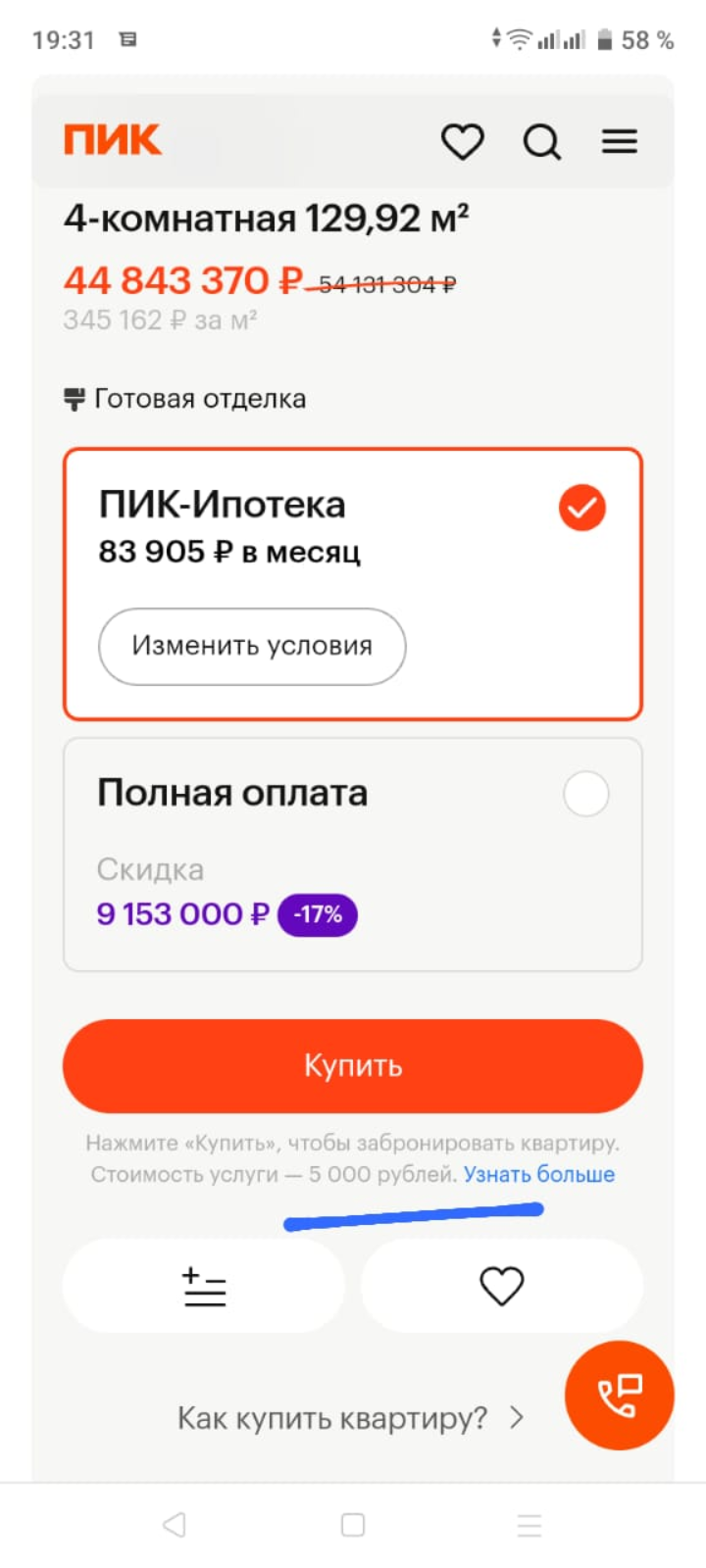This screenshot has width=706, height=1568.
Task: Click Изменить условия button
Action: pos(252,646)
